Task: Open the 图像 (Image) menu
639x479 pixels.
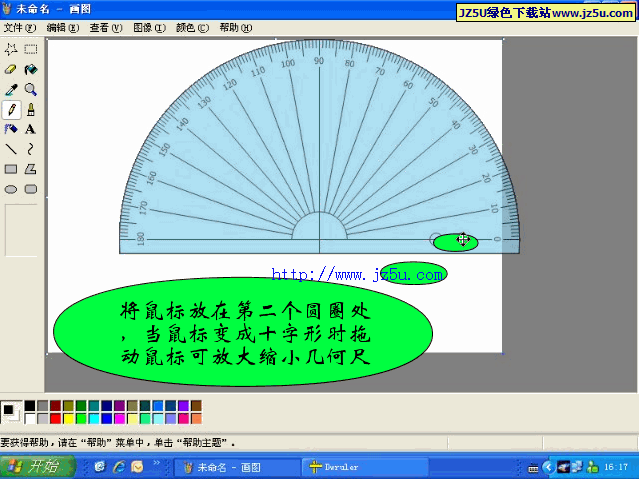Action: (x=149, y=28)
